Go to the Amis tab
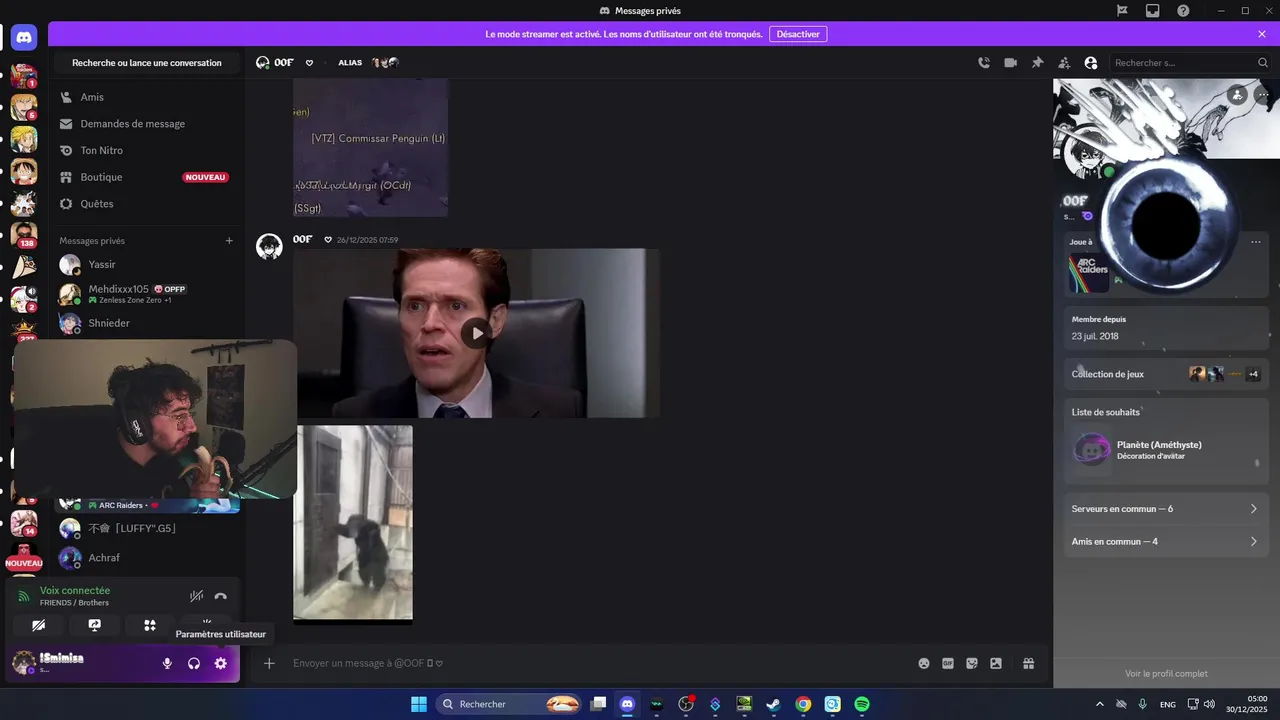Screen dimensions: 1280x720 click(147, 97)
